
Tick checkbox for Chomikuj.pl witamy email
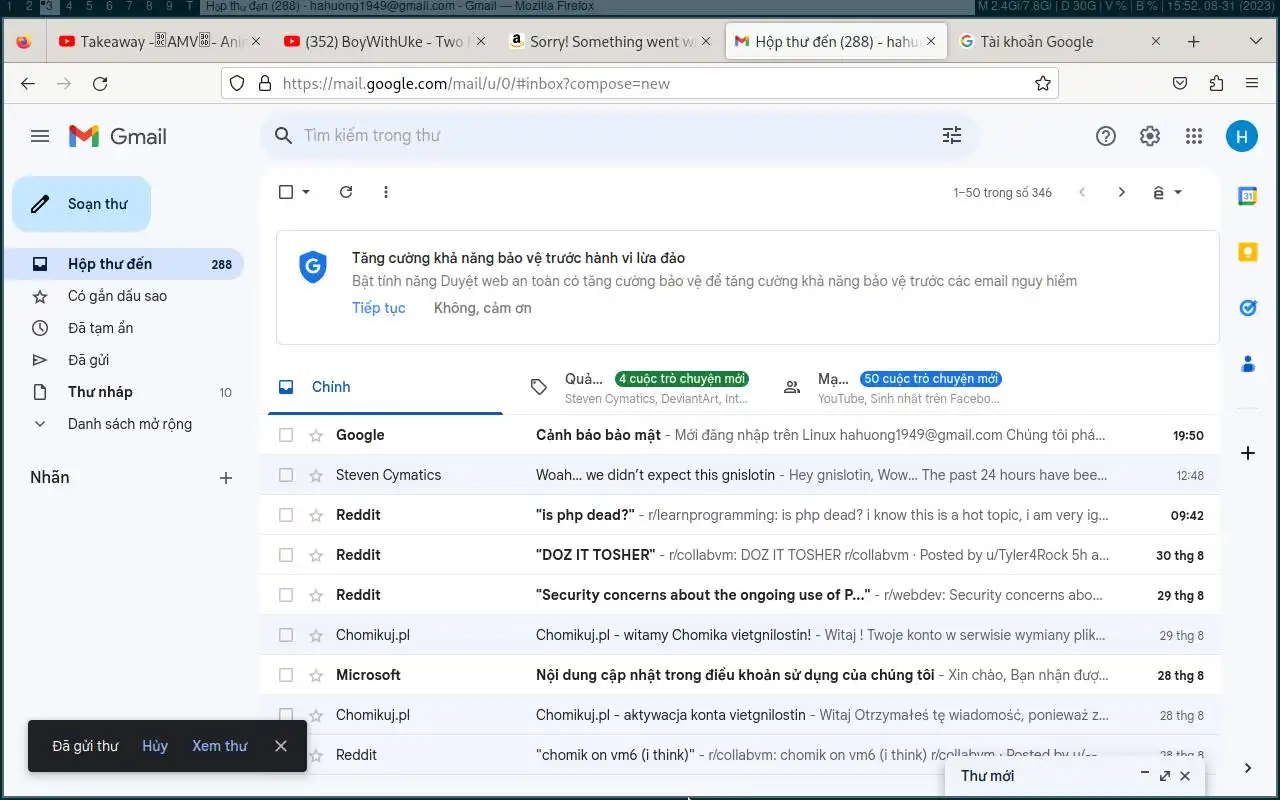[286, 635]
